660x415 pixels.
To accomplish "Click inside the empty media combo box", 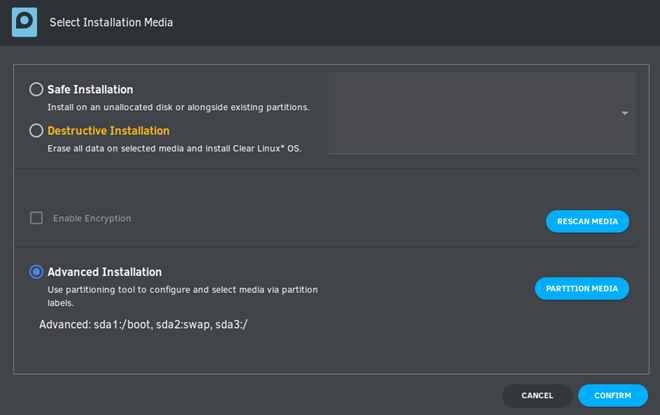I will pyautogui.click(x=482, y=113).
